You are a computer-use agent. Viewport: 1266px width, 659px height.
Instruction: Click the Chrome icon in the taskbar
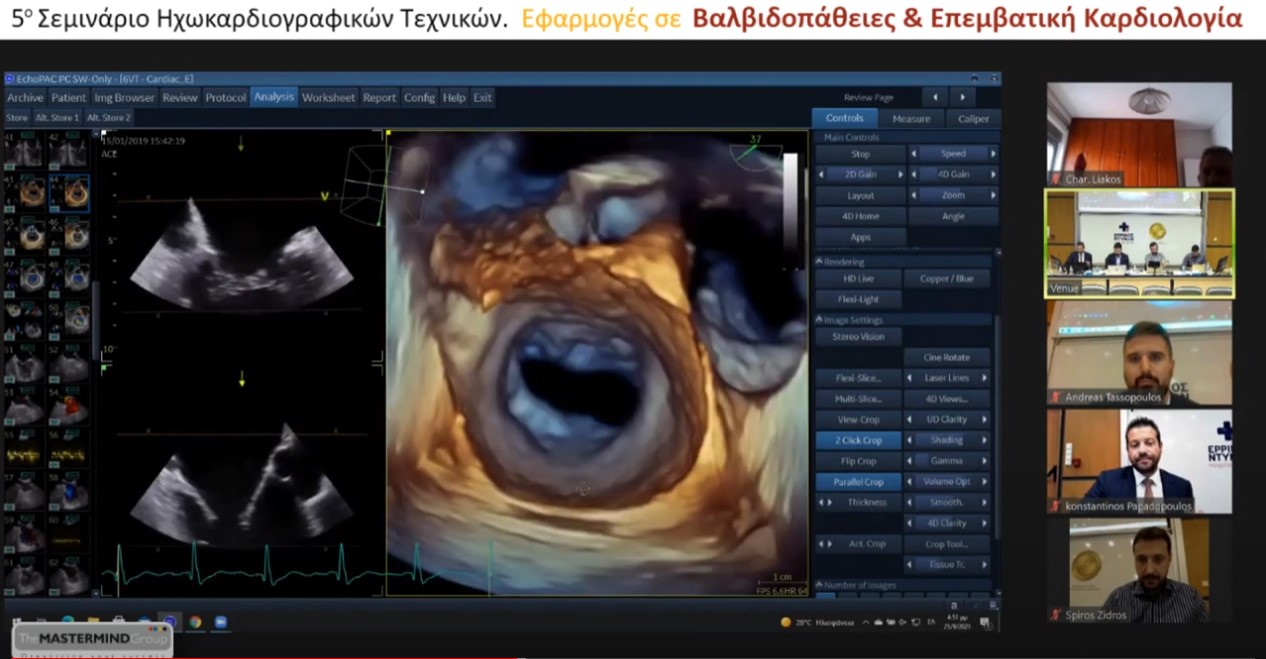[x=195, y=622]
